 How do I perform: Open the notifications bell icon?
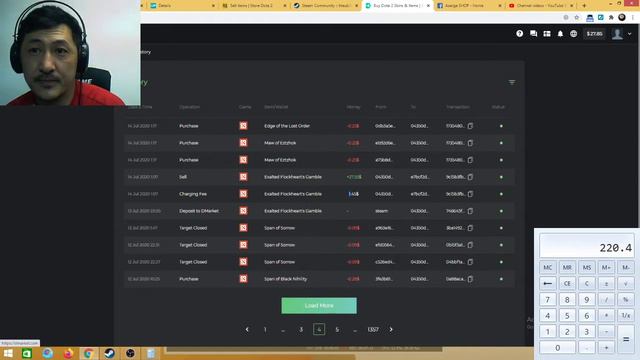(x=560, y=33)
